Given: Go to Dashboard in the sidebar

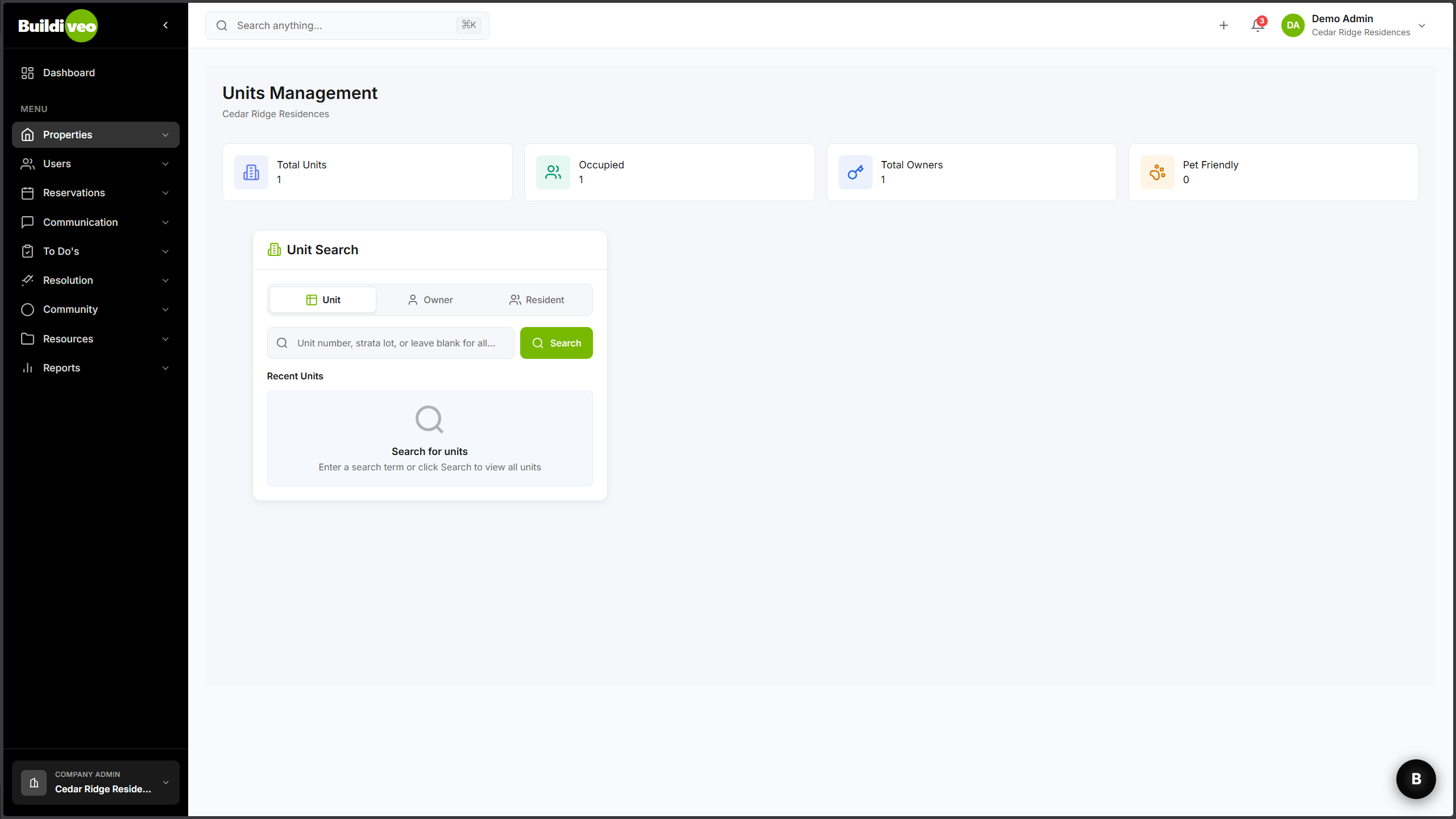Looking at the screenshot, I should tap(69, 73).
